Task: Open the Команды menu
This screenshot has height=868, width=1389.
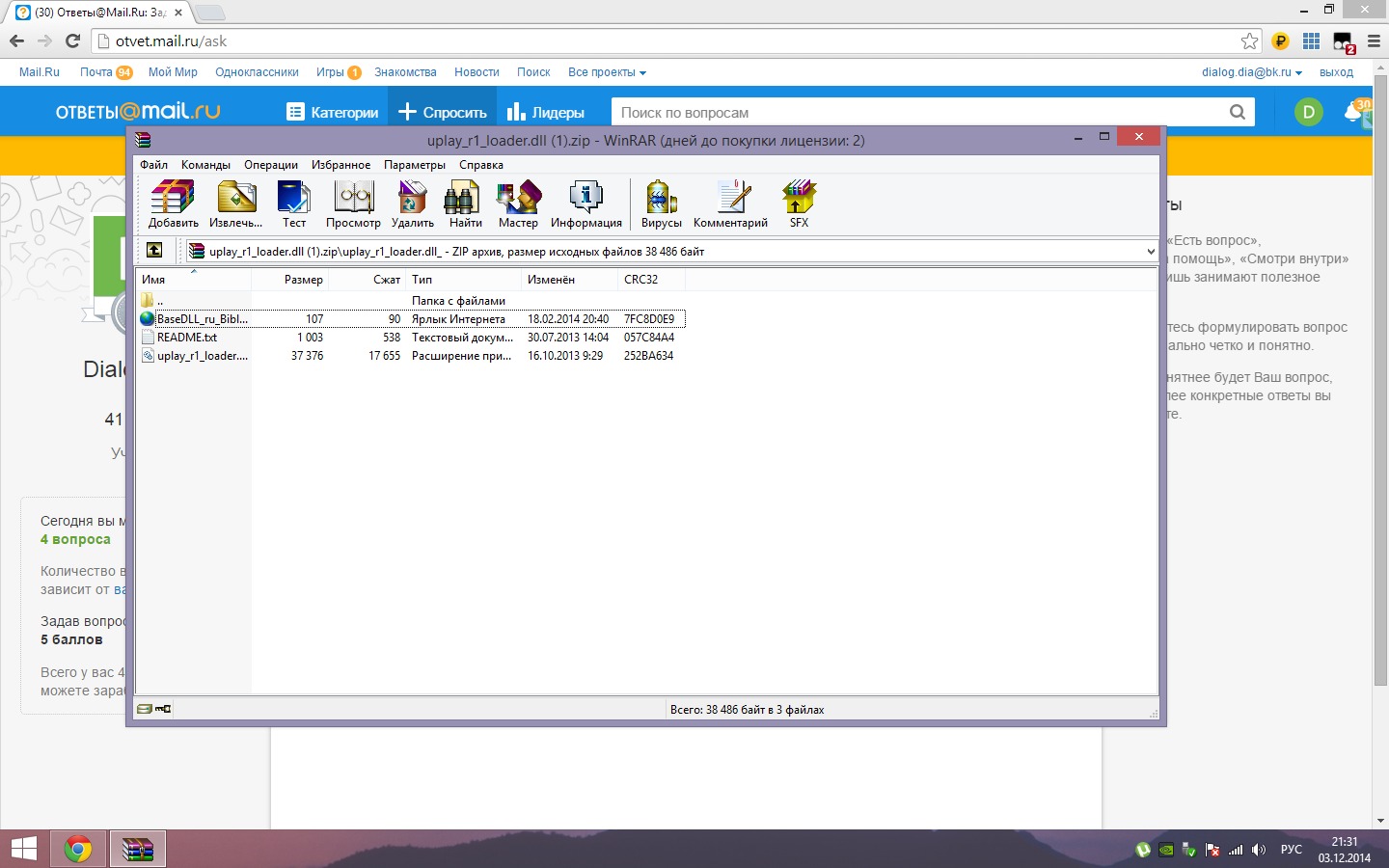Action: pyautogui.click(x=205, y=165)
